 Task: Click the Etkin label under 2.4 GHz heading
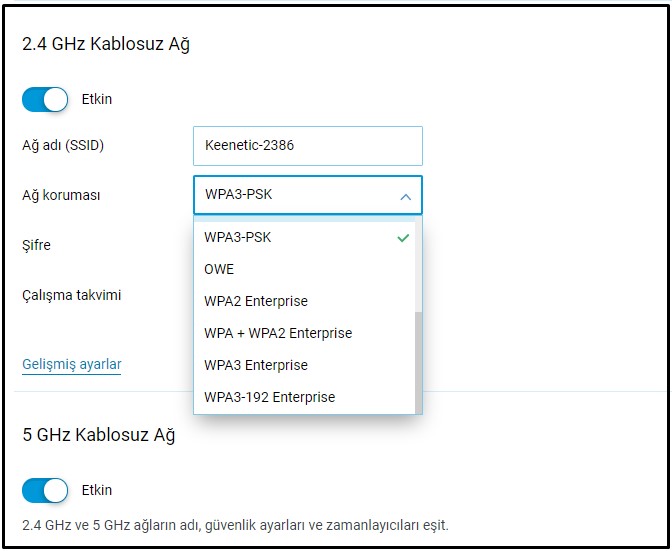tap(97, 100)
